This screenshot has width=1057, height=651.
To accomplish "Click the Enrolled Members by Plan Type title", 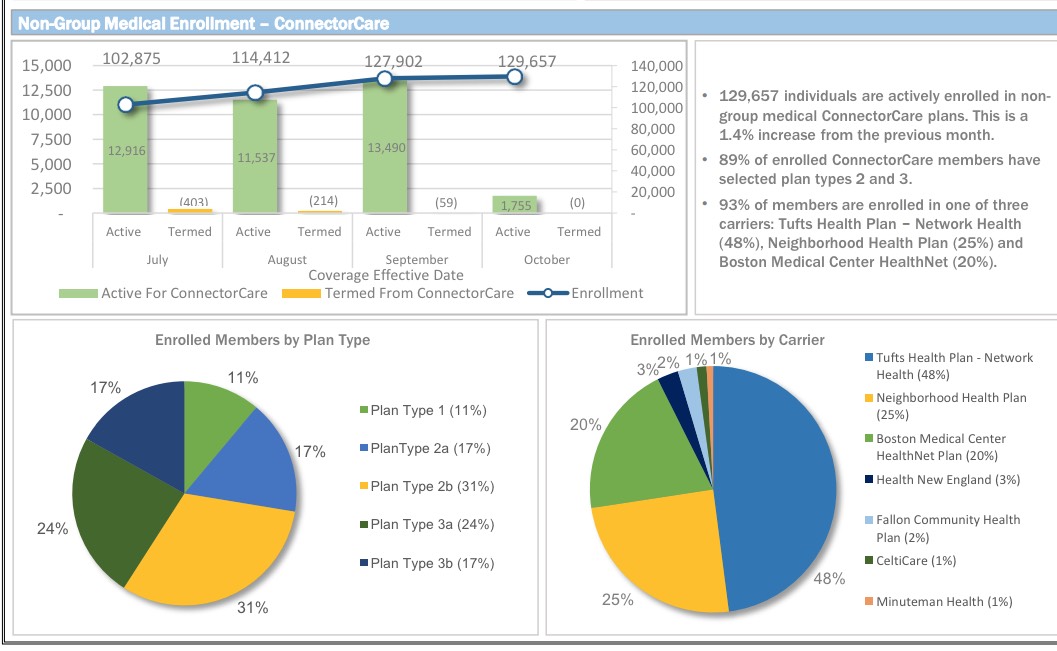I will coord(262,340).
